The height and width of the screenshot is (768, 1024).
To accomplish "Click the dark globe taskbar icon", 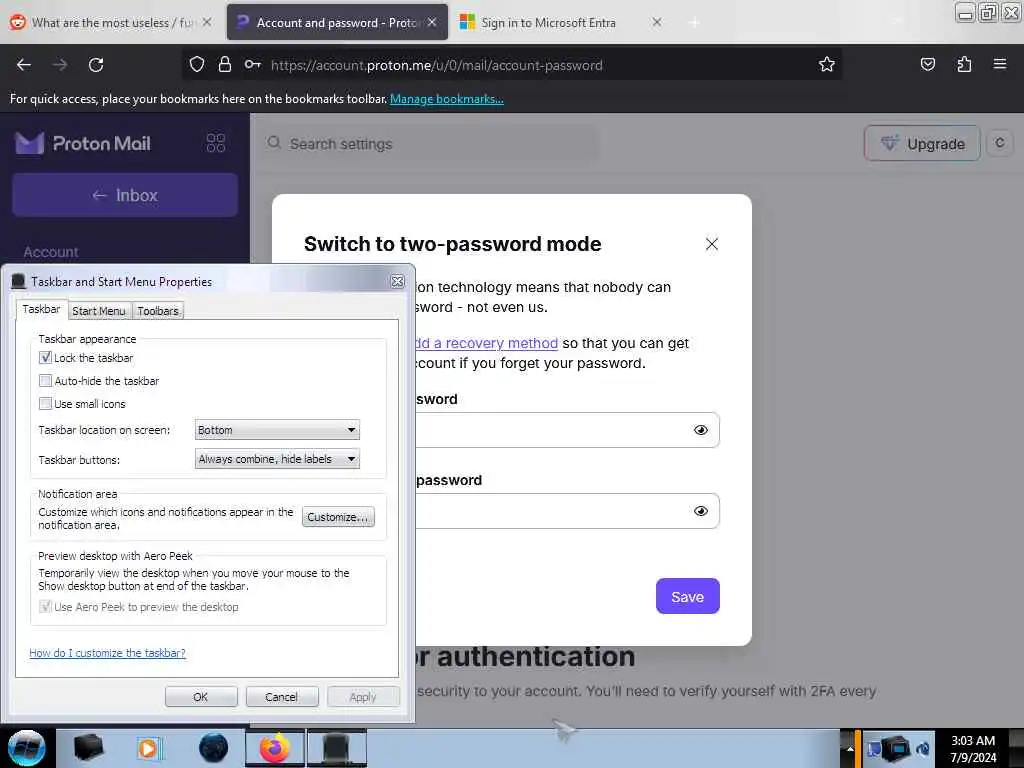I will 213,748.
